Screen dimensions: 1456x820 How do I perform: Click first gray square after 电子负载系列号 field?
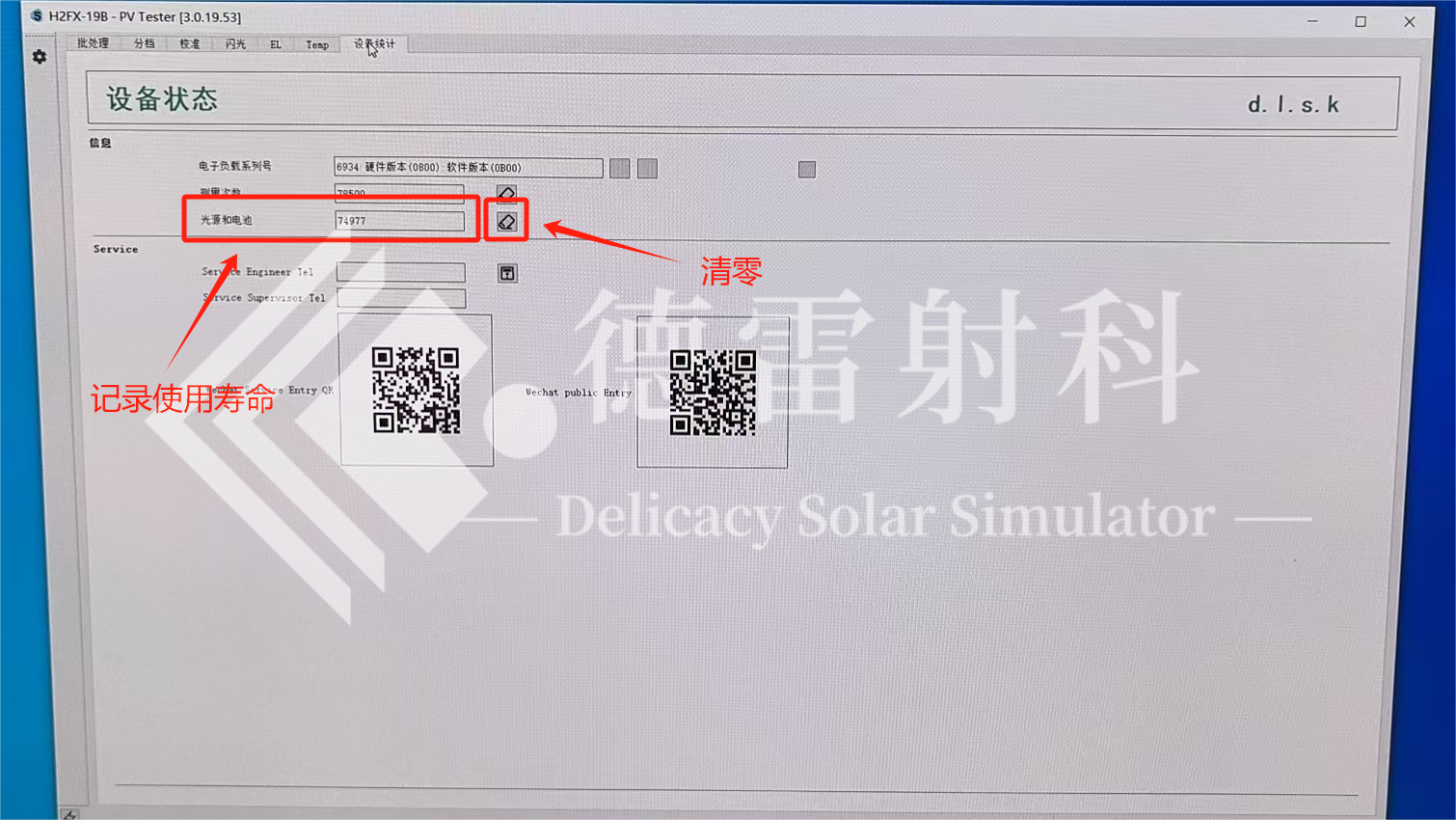[x=620, y=169]
